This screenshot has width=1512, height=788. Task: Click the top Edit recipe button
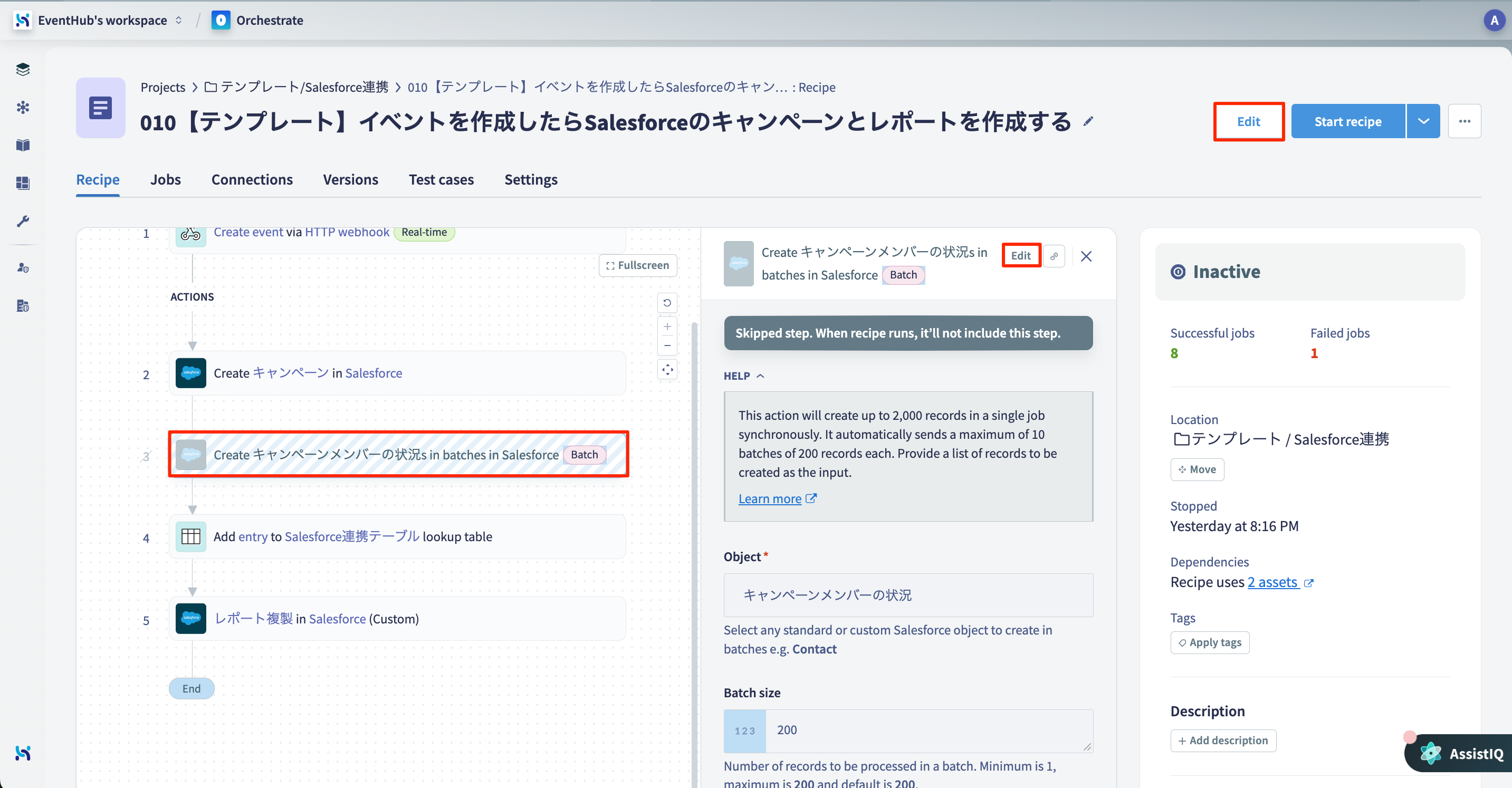[1248, 121]
